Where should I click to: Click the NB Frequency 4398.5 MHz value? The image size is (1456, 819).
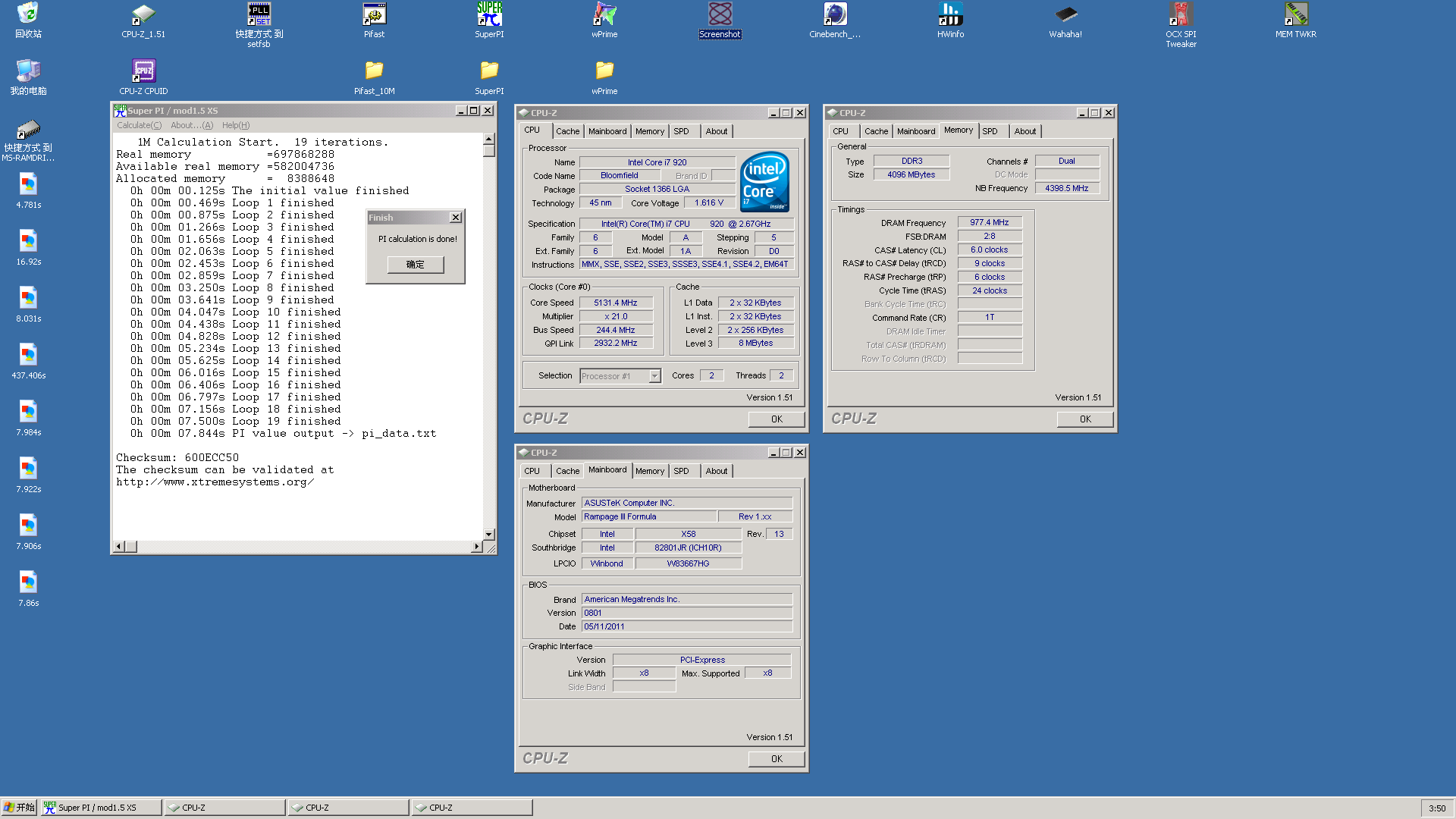pos(1066,188)
